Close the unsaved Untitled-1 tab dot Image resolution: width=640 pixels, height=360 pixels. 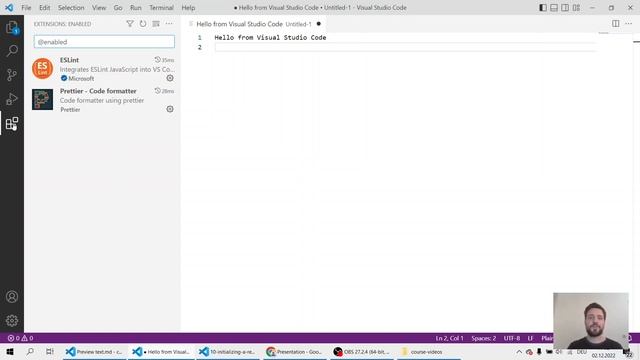pos(319,24)
